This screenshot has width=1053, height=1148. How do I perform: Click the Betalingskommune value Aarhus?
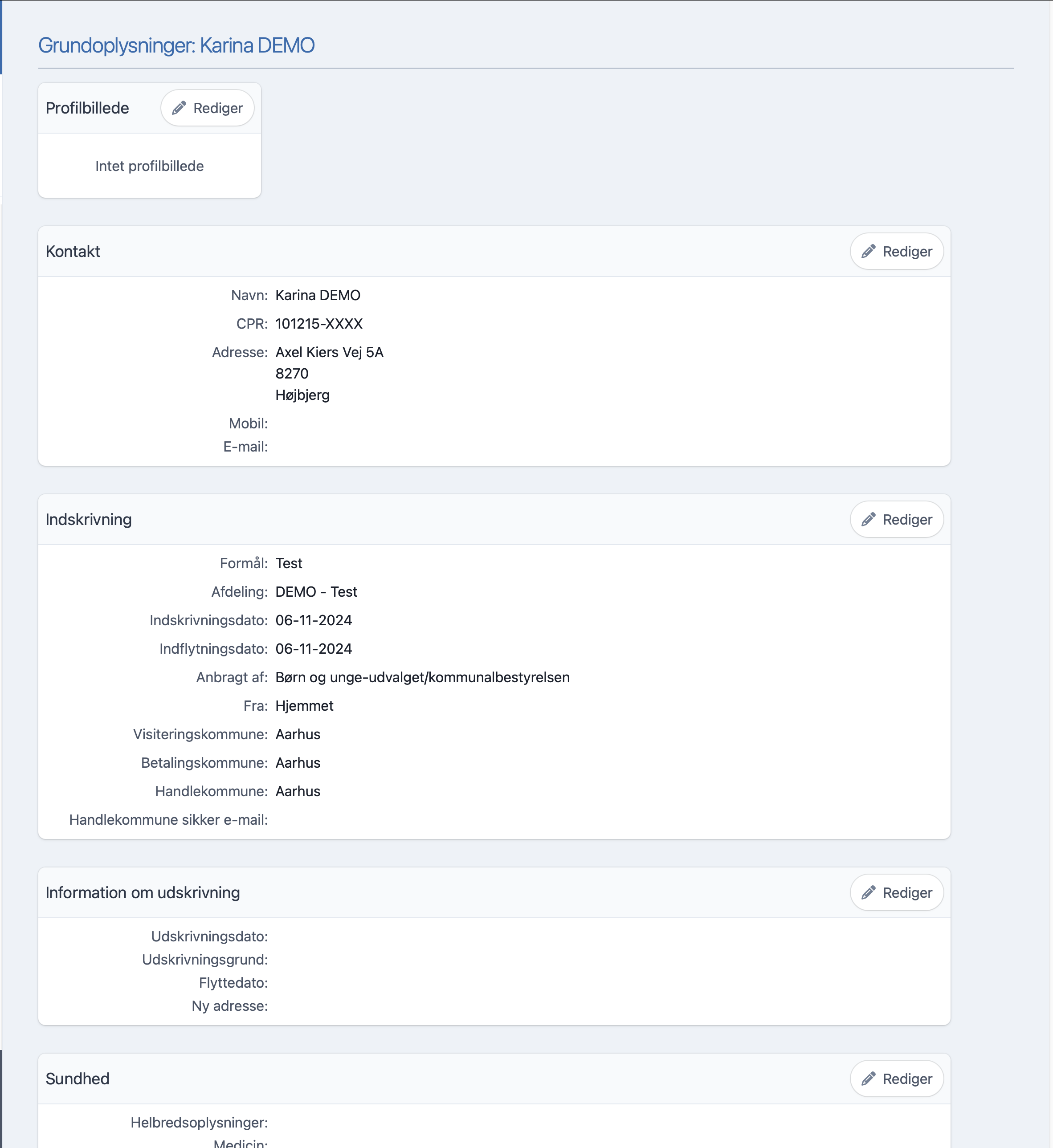click(298, 762)
